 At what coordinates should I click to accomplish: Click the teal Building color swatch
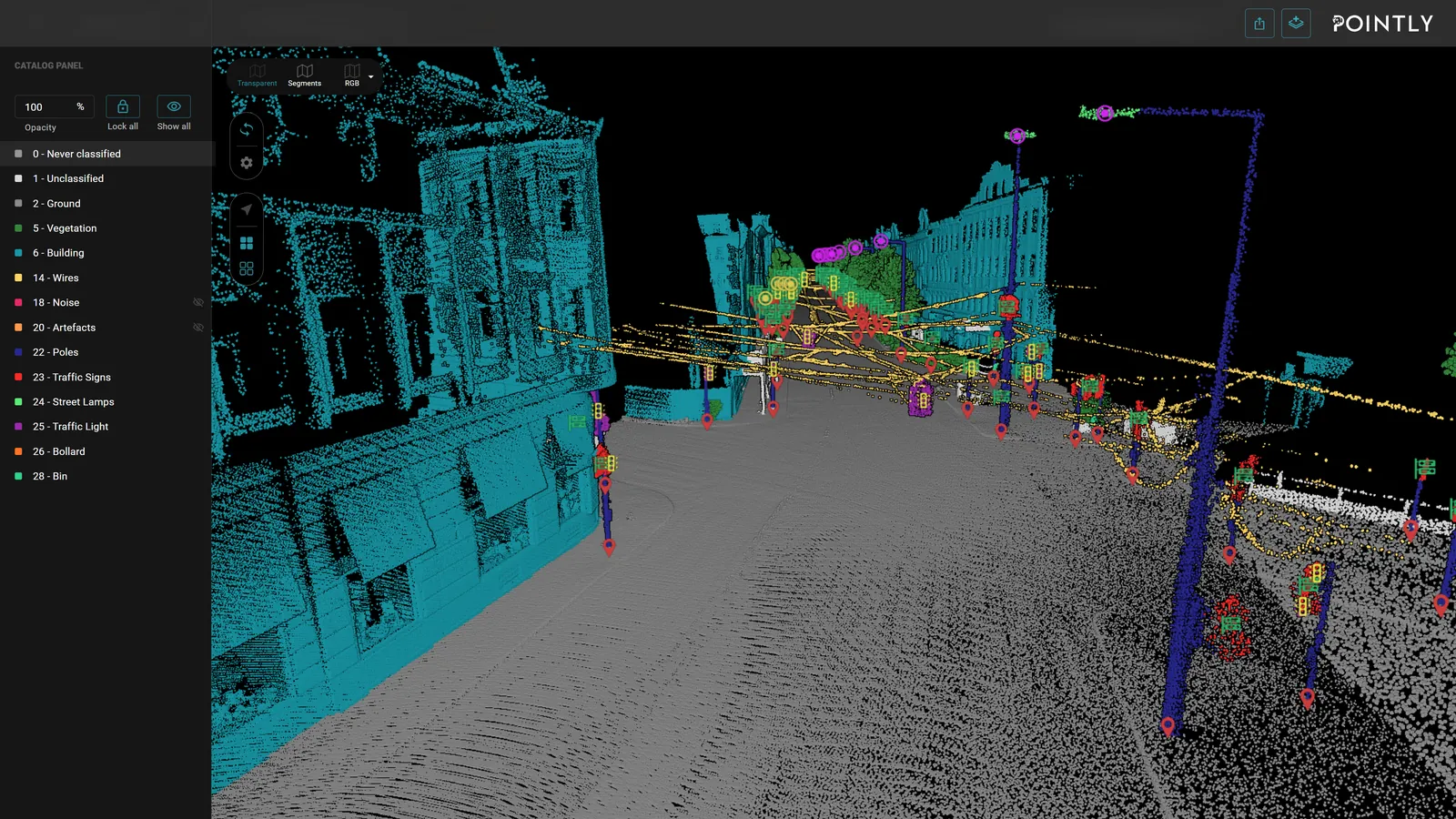(x=18, y=253)
